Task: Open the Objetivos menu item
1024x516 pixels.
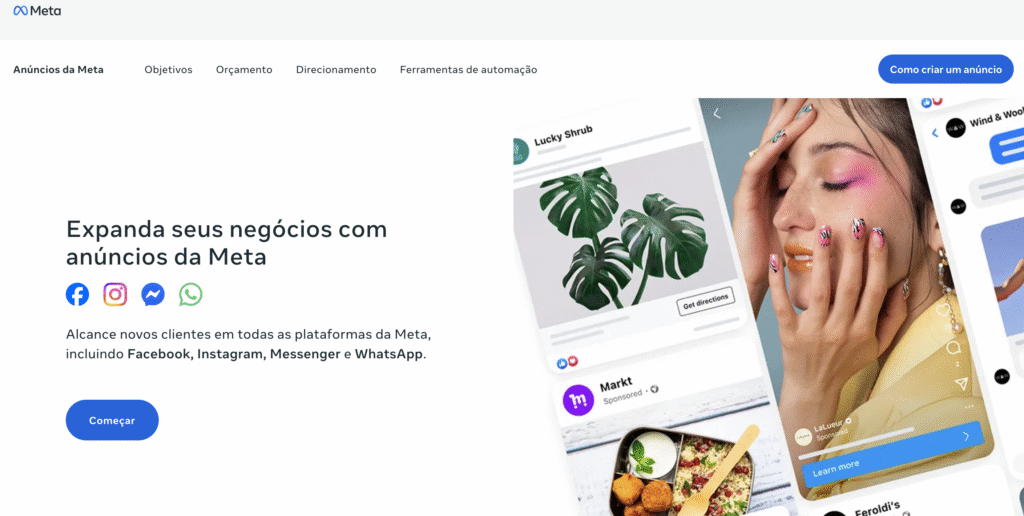Action: coord(168,69)
